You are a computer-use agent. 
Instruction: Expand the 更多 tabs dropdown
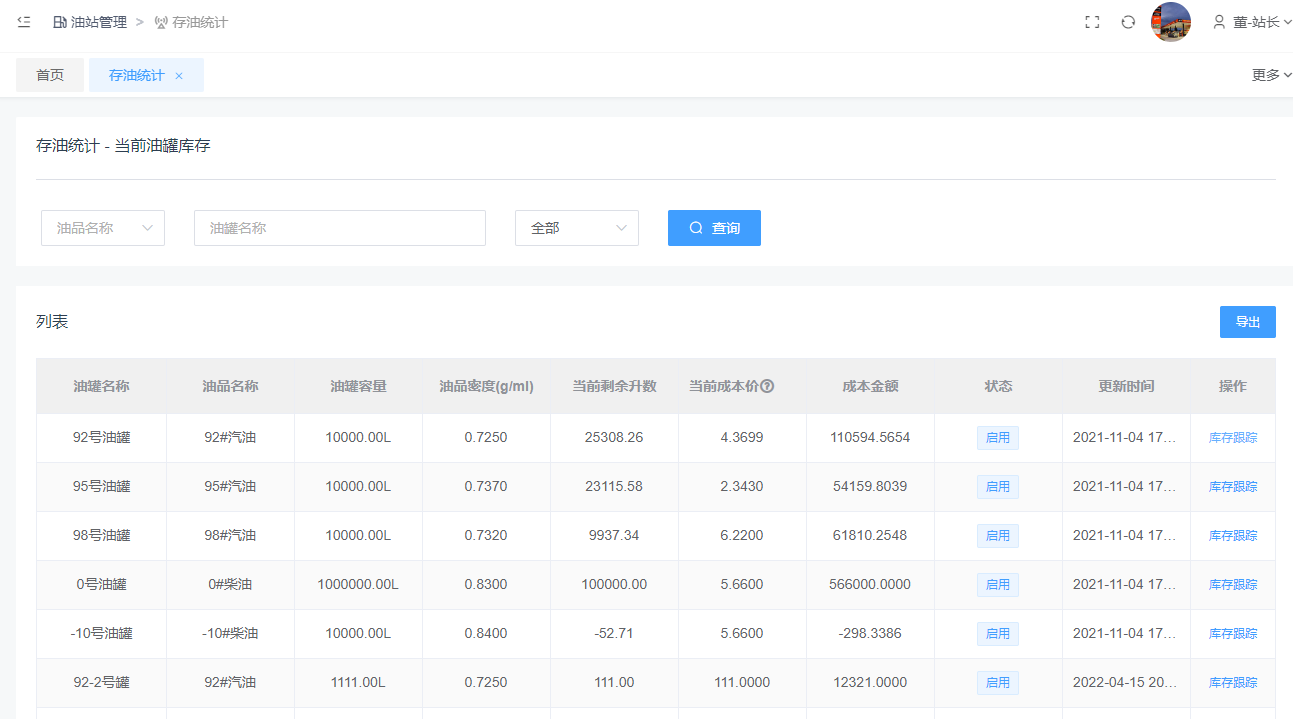pyautogui.click(x=1271, y=75)
